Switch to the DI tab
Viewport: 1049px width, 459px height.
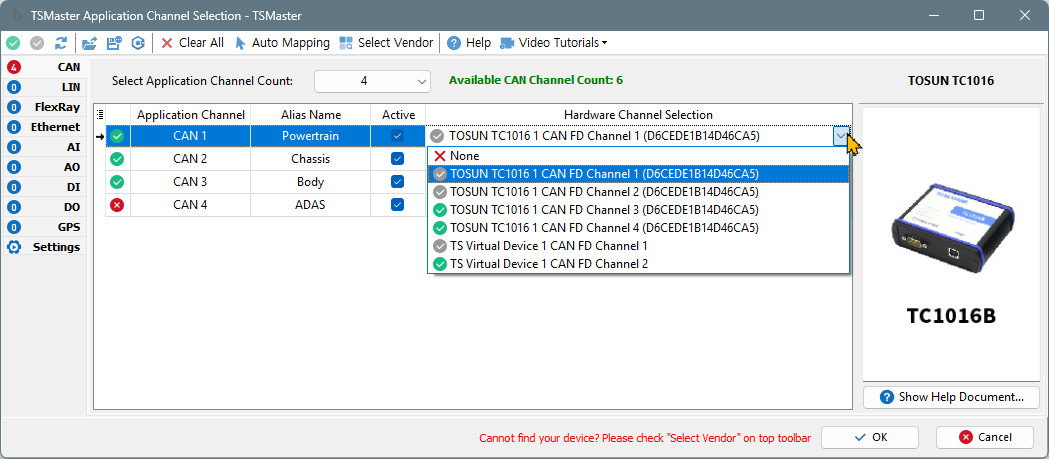(x=44, y=187)
